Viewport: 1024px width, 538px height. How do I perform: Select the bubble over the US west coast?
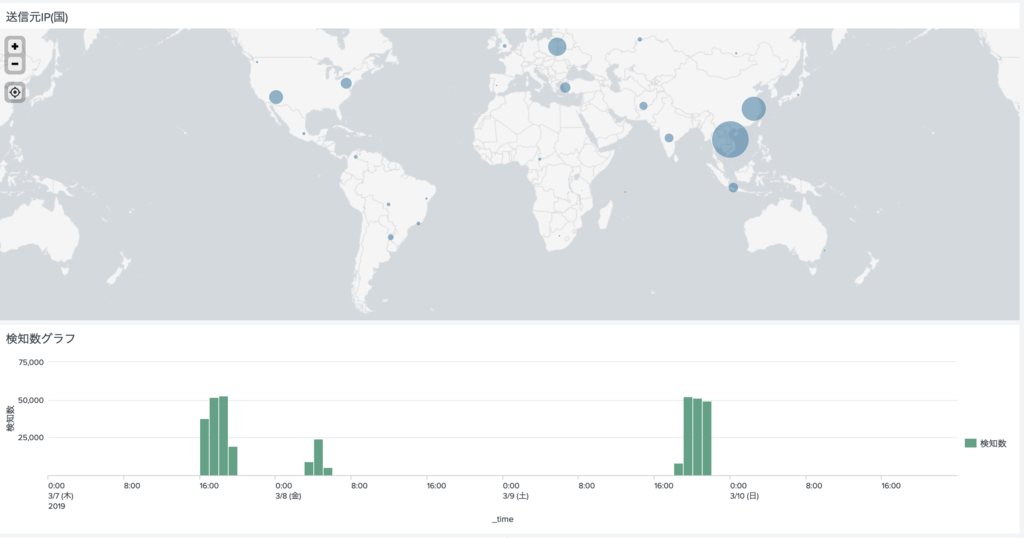pyautogui.click(x=276, y=97)
